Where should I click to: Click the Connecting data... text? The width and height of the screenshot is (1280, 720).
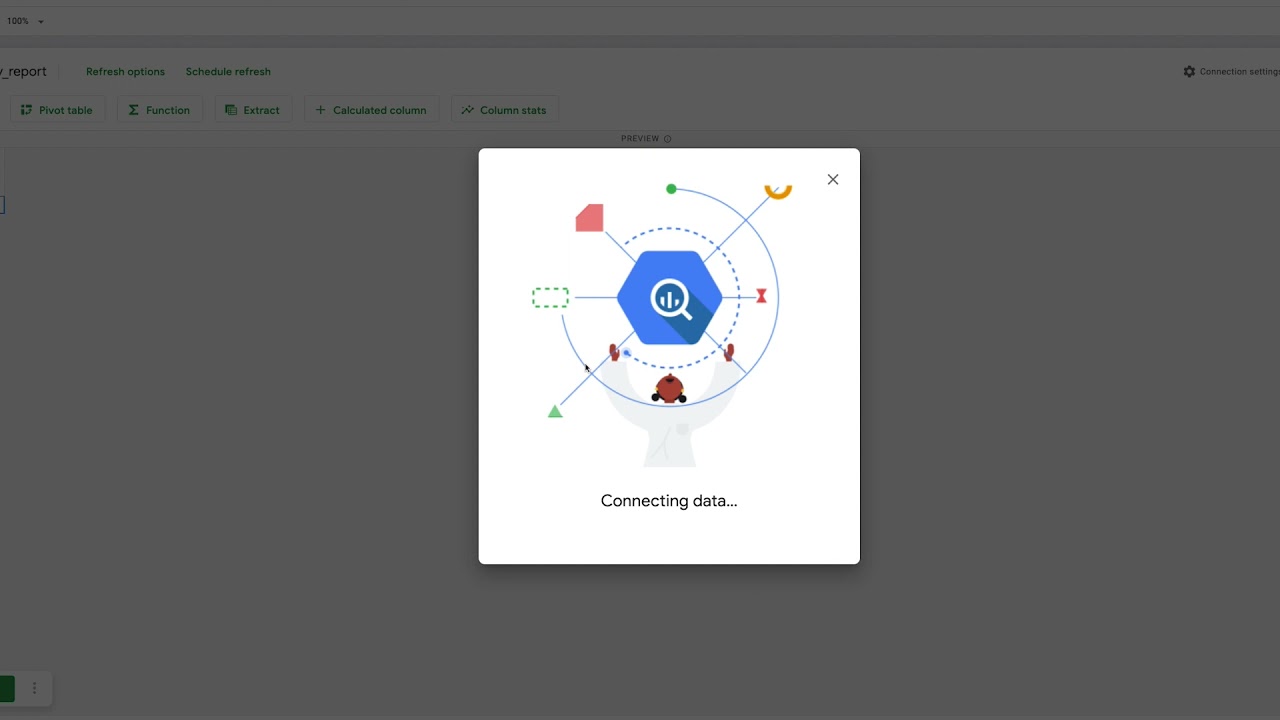(x=669, y=501)
